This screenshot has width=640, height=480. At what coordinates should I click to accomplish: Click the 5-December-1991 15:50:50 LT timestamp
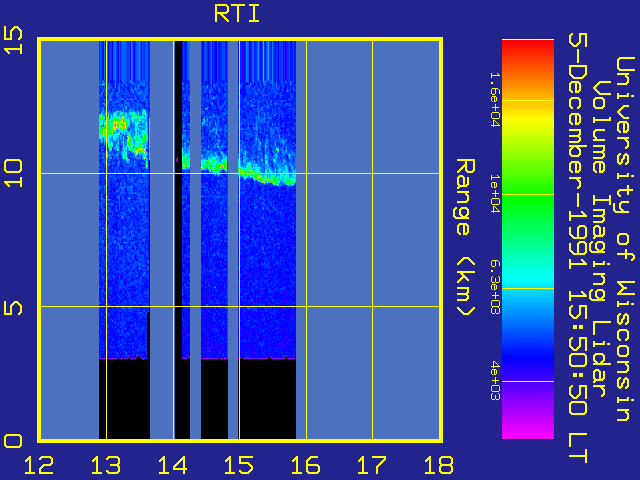(578, 248)
